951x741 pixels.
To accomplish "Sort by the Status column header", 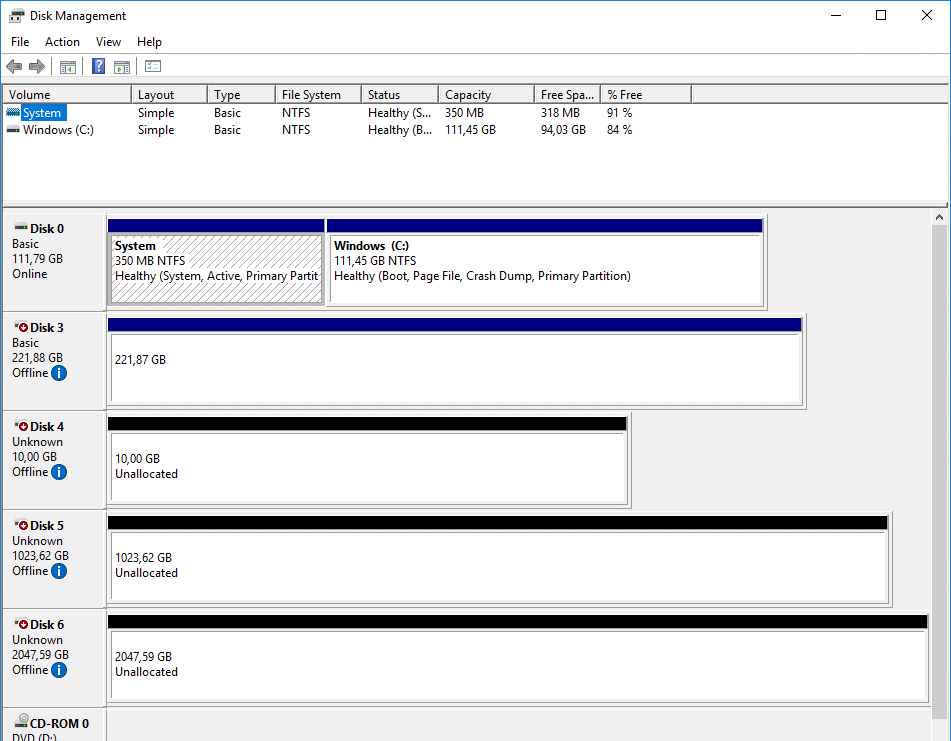I will 400,95.
